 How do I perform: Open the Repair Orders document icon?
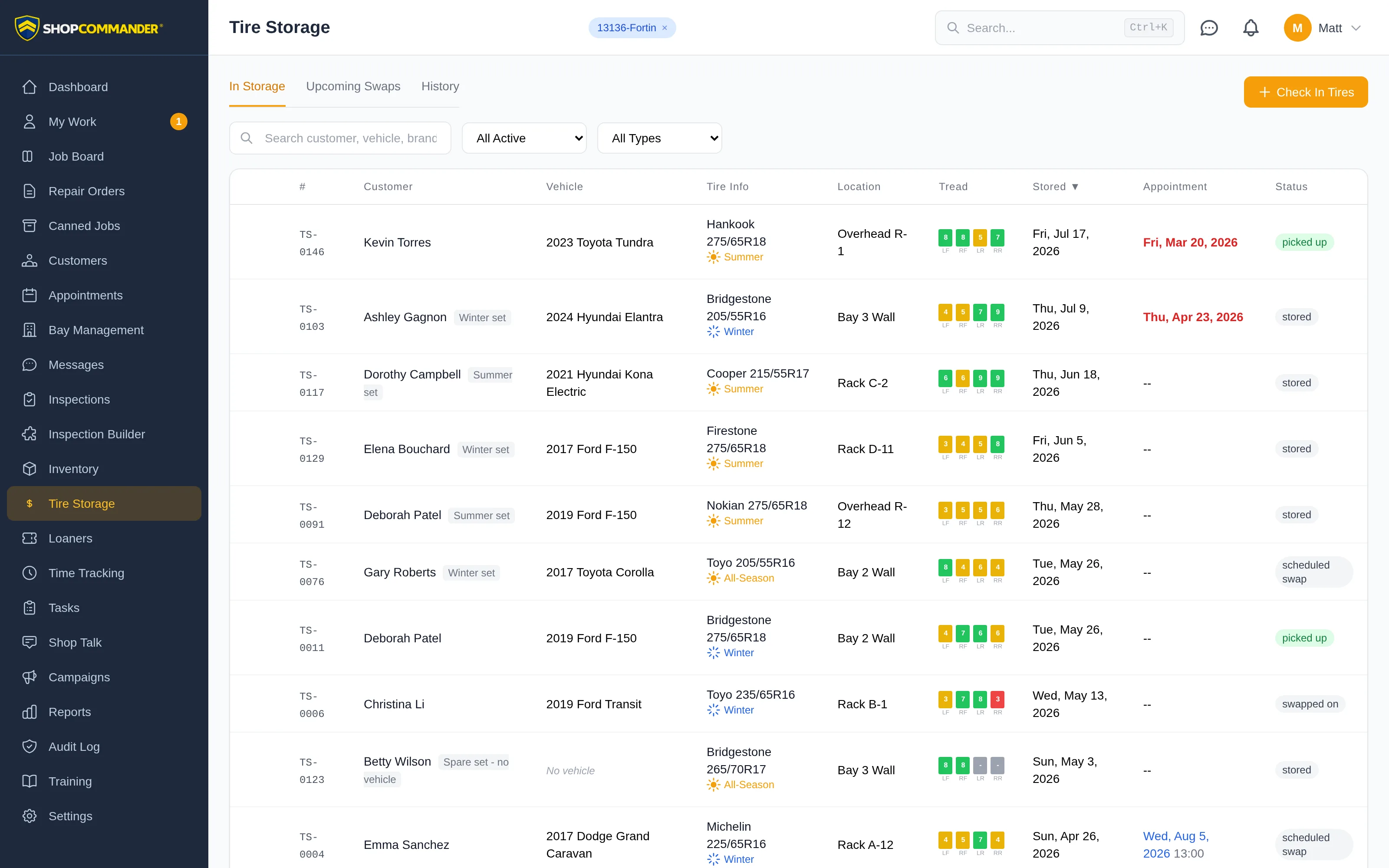[x=29, y=191]
